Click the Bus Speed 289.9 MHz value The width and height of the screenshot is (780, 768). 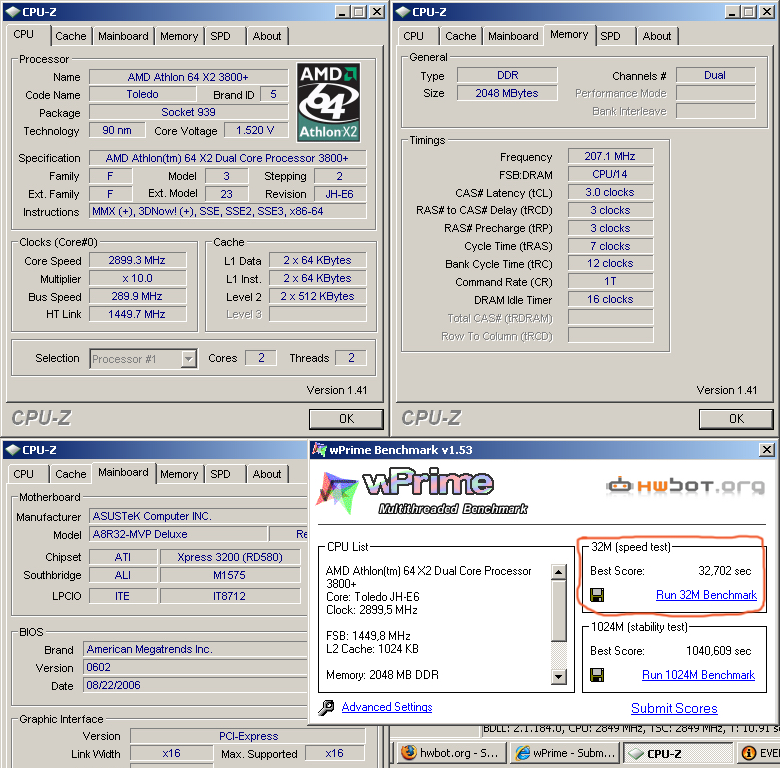[x=137, y=296]
